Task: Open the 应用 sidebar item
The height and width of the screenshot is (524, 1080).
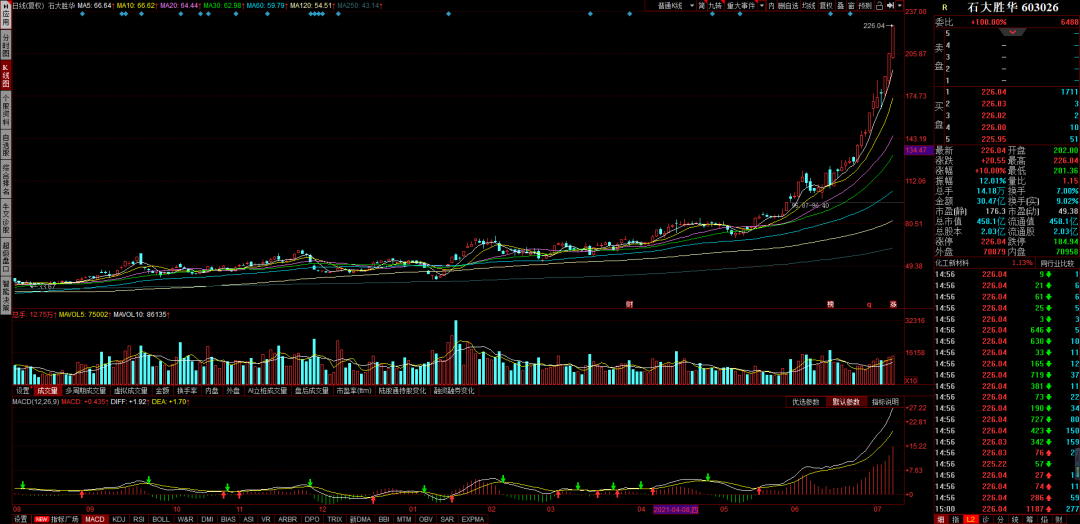Action: (6, 14)
